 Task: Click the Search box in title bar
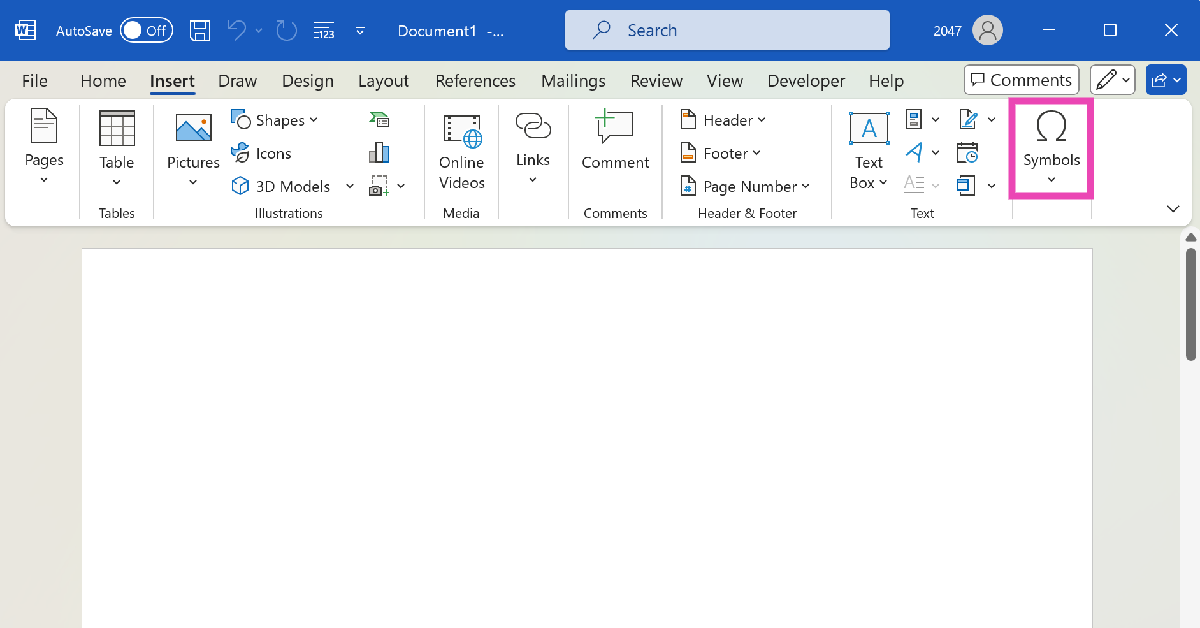pyautogui.click(x=727, y=30)
